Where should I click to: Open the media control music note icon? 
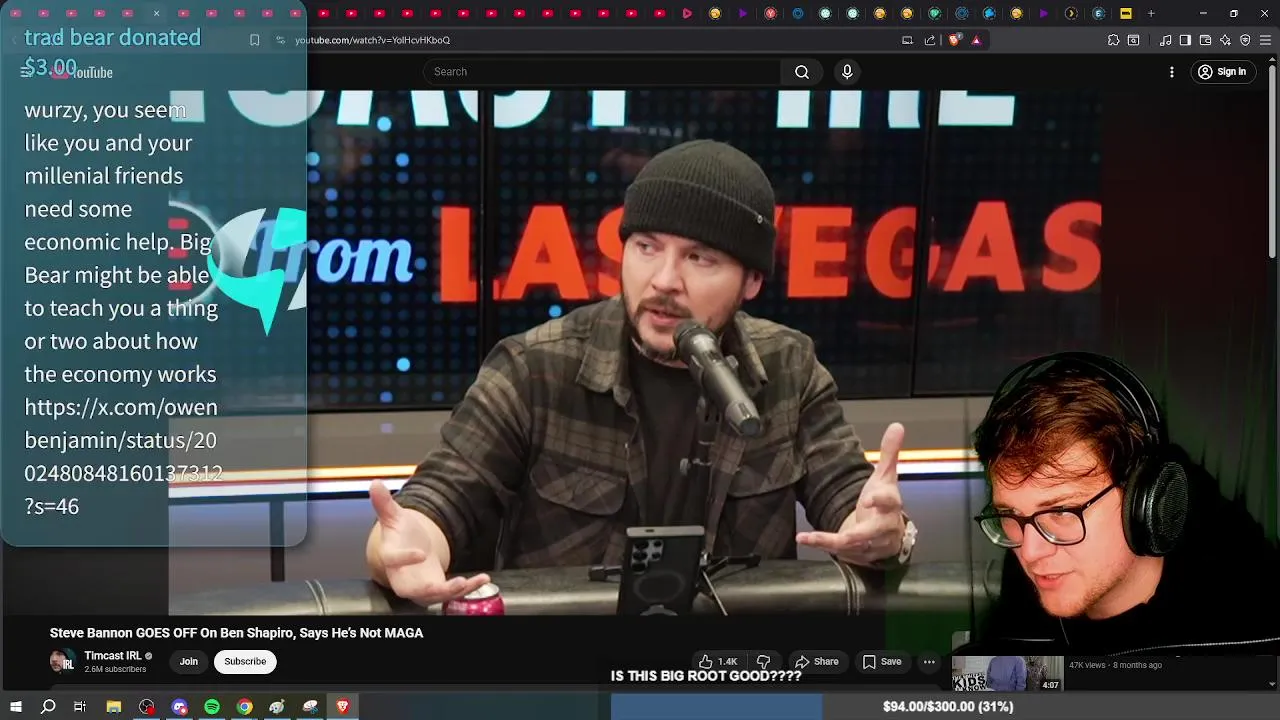coord(1166,40)
